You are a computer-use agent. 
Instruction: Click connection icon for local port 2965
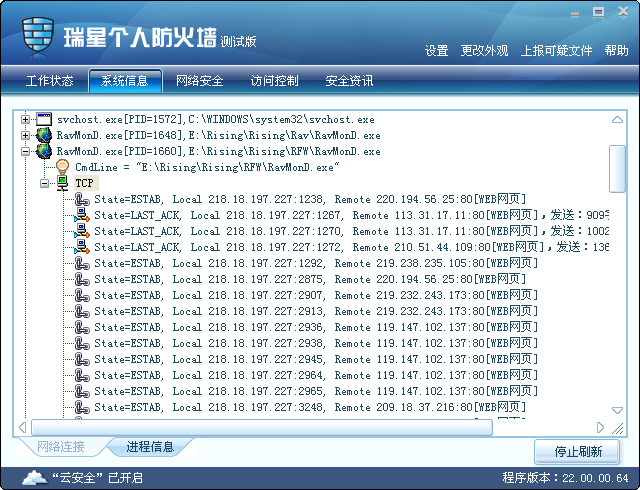pos(82,391)
